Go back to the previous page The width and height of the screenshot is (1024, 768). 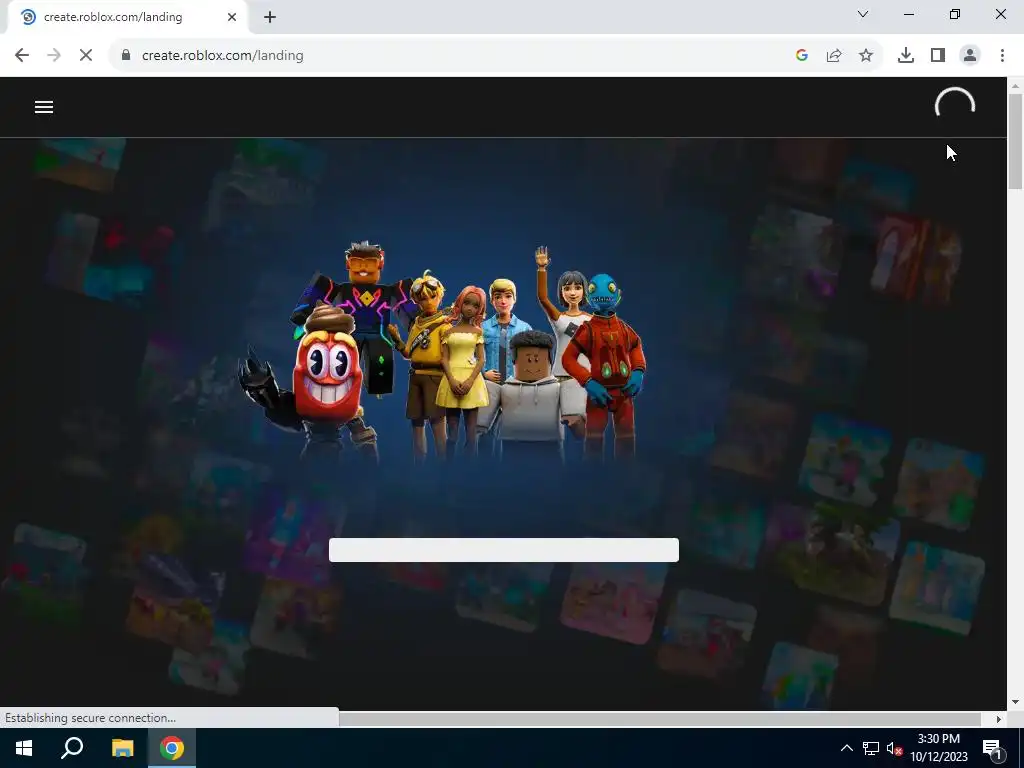coord(22,56)
